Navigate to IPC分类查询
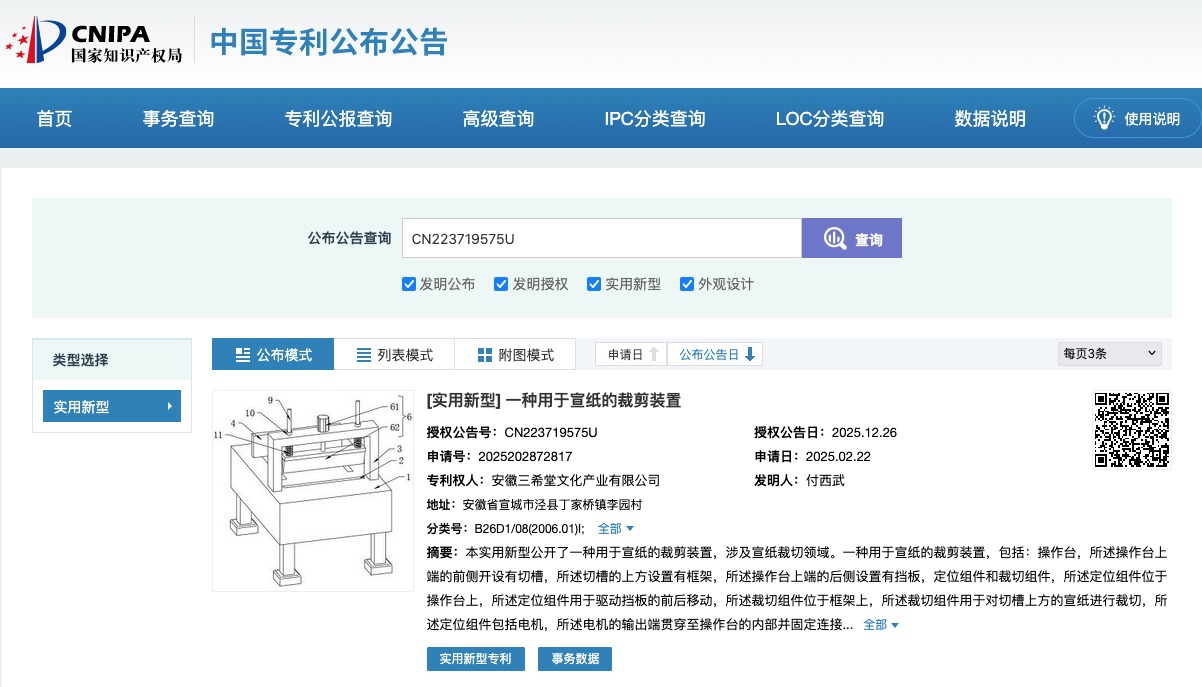 (654, 118)
